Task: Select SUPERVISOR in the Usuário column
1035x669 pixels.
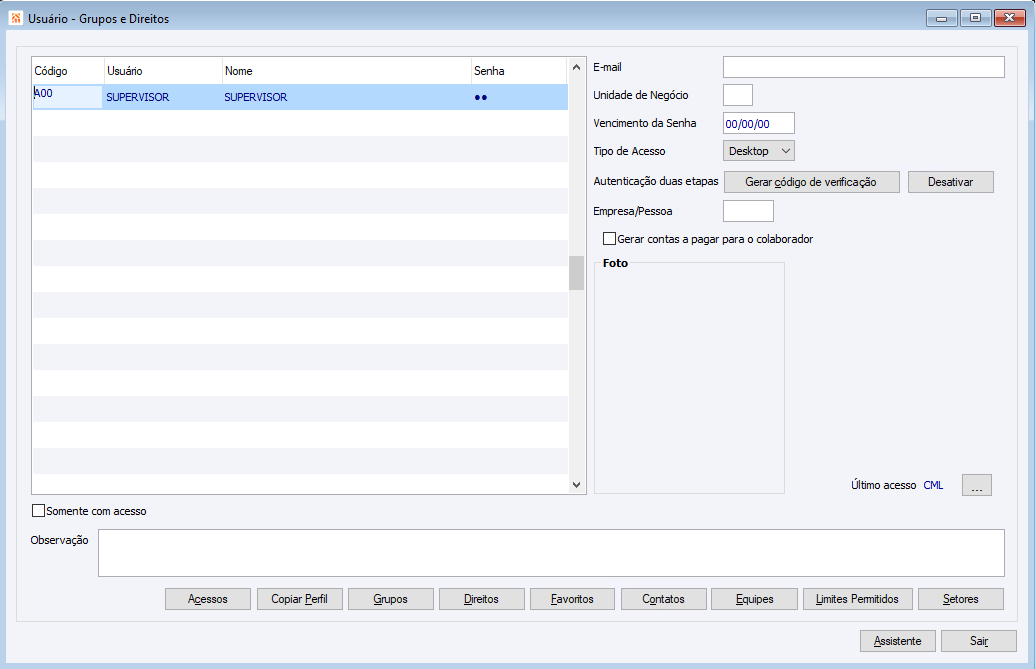Action: [x=138, y=97]
